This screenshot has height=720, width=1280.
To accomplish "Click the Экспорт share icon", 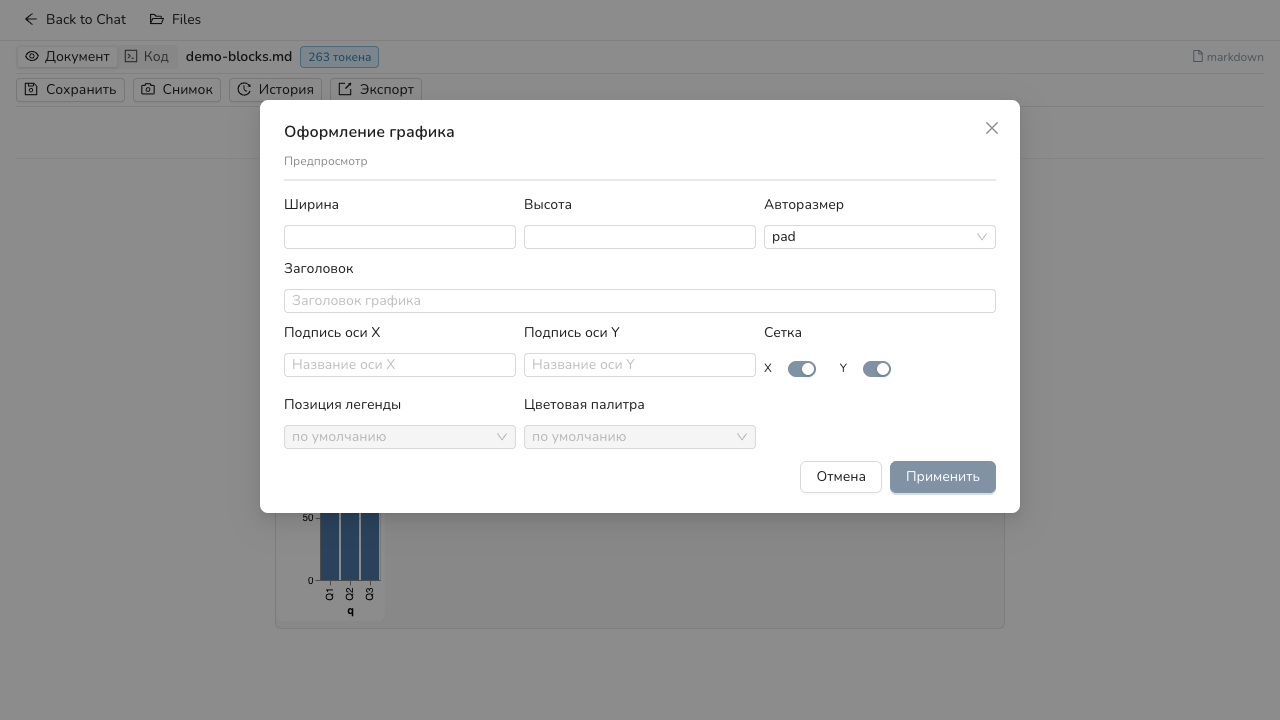I will click(x=345, y=89).
